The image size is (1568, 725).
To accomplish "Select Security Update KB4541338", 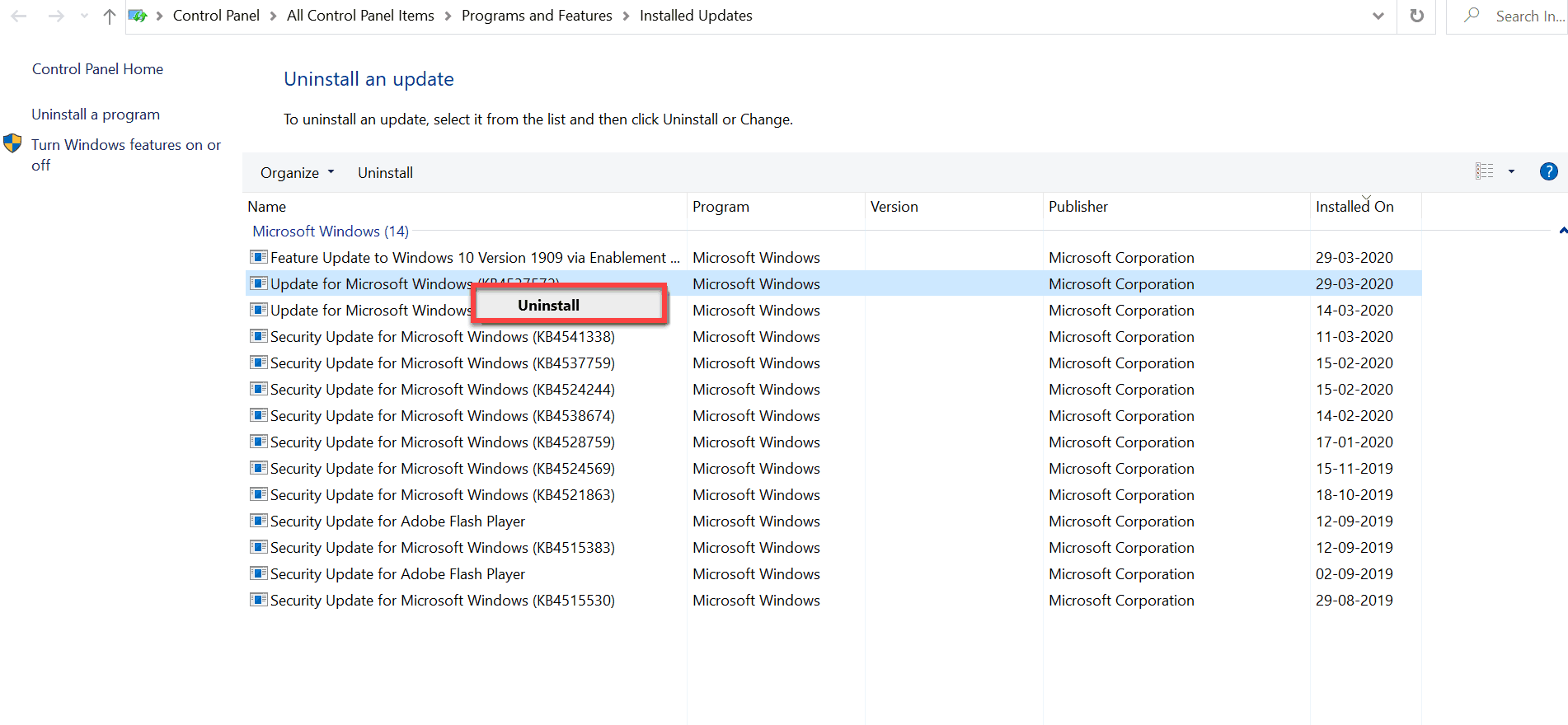I will [x=443, y=337].
